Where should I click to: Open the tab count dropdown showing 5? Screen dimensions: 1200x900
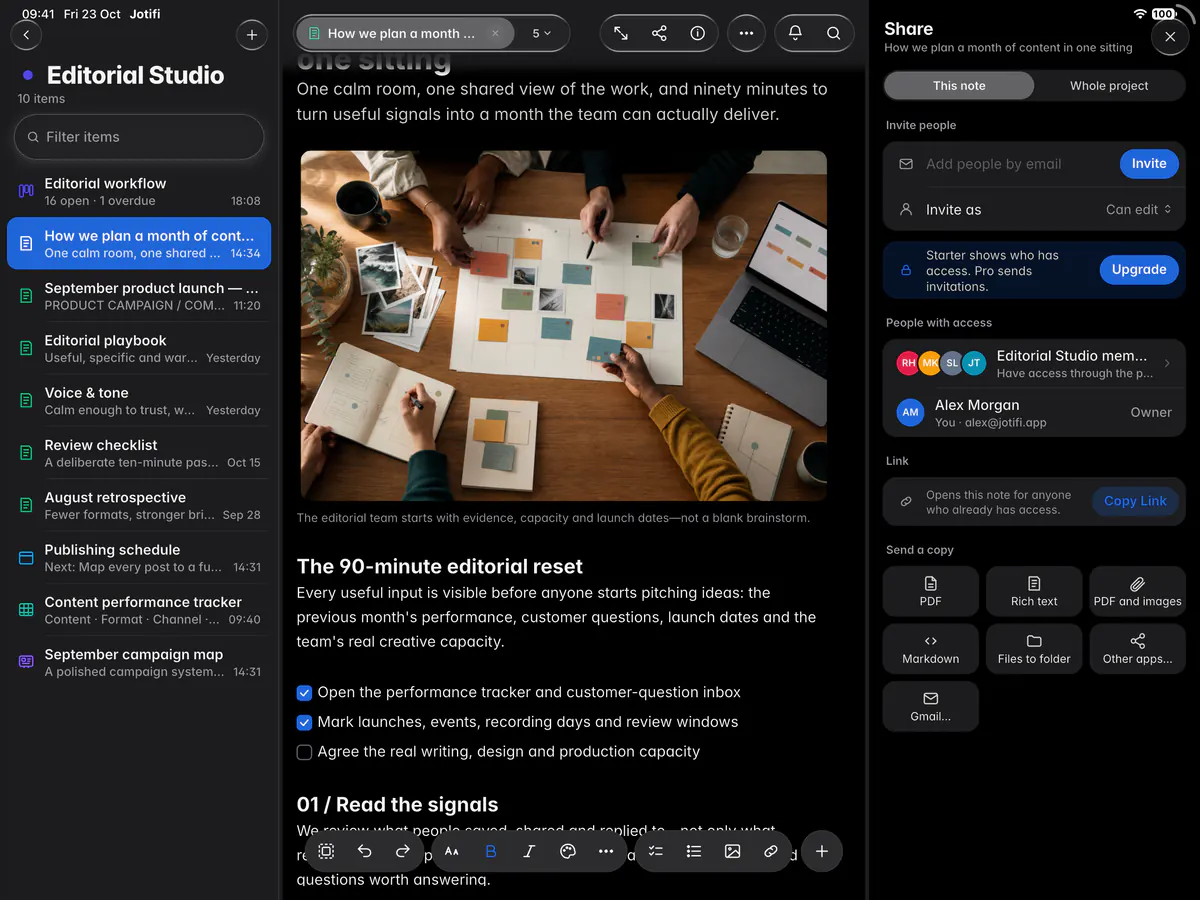[541, 33]
